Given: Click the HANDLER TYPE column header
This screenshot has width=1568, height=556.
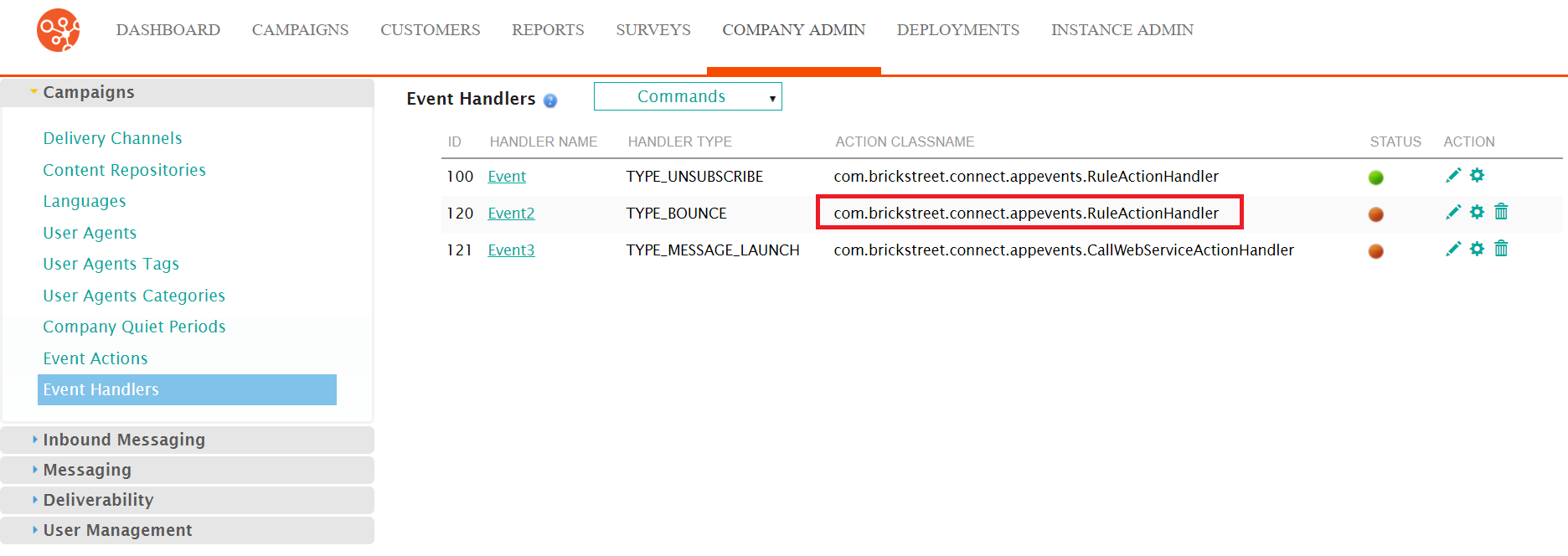Looking at the screenshot, I should pos(680,142).
